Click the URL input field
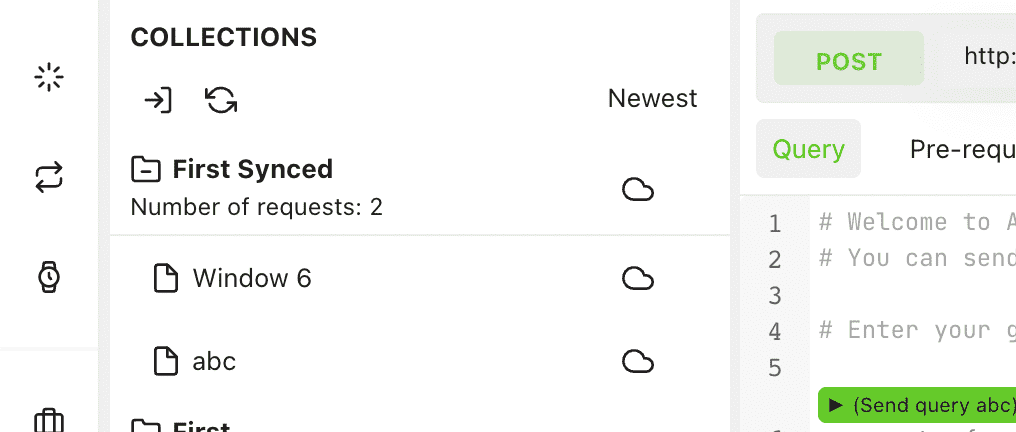This screenshot has height=432, width=1016. coord(988,56)
